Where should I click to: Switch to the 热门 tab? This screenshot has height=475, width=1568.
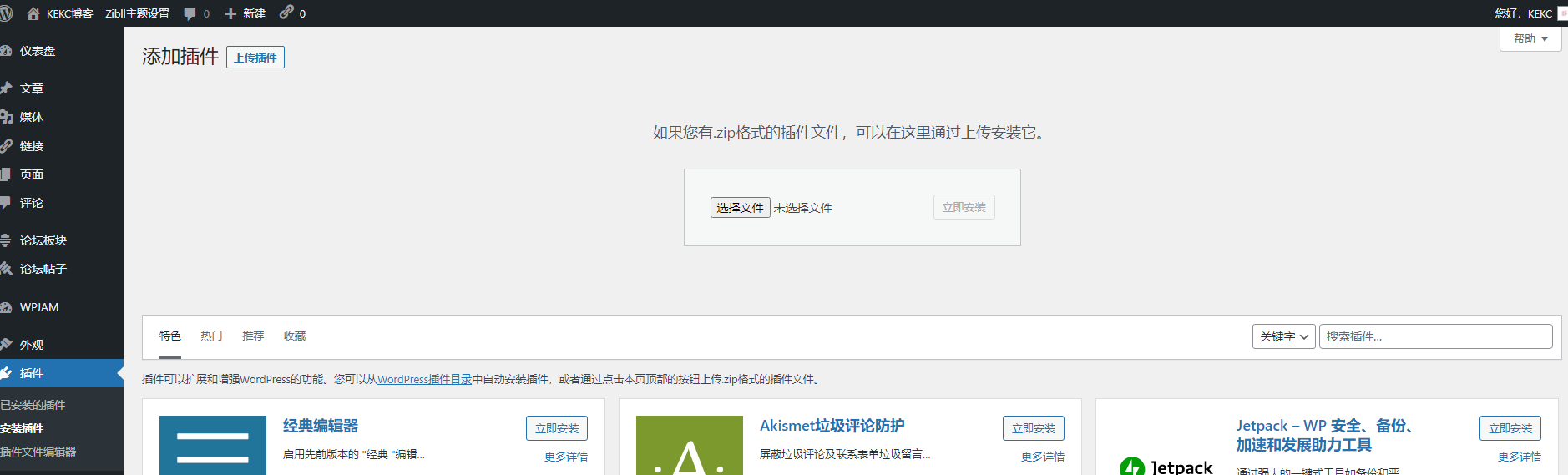[211, 336]
